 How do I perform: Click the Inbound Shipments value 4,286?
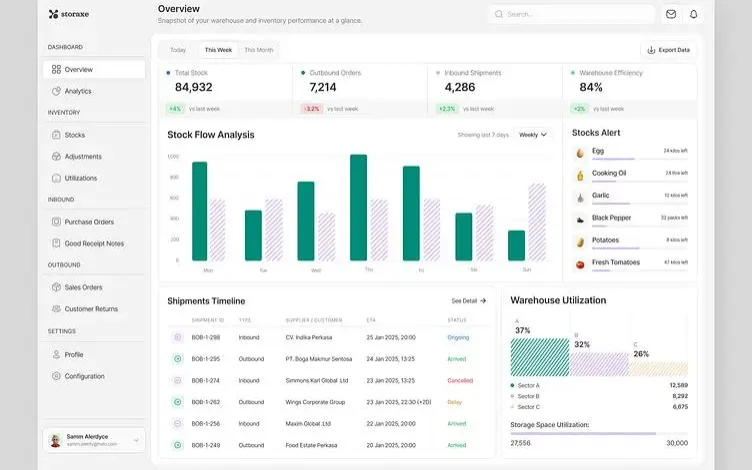coord(460,87)
